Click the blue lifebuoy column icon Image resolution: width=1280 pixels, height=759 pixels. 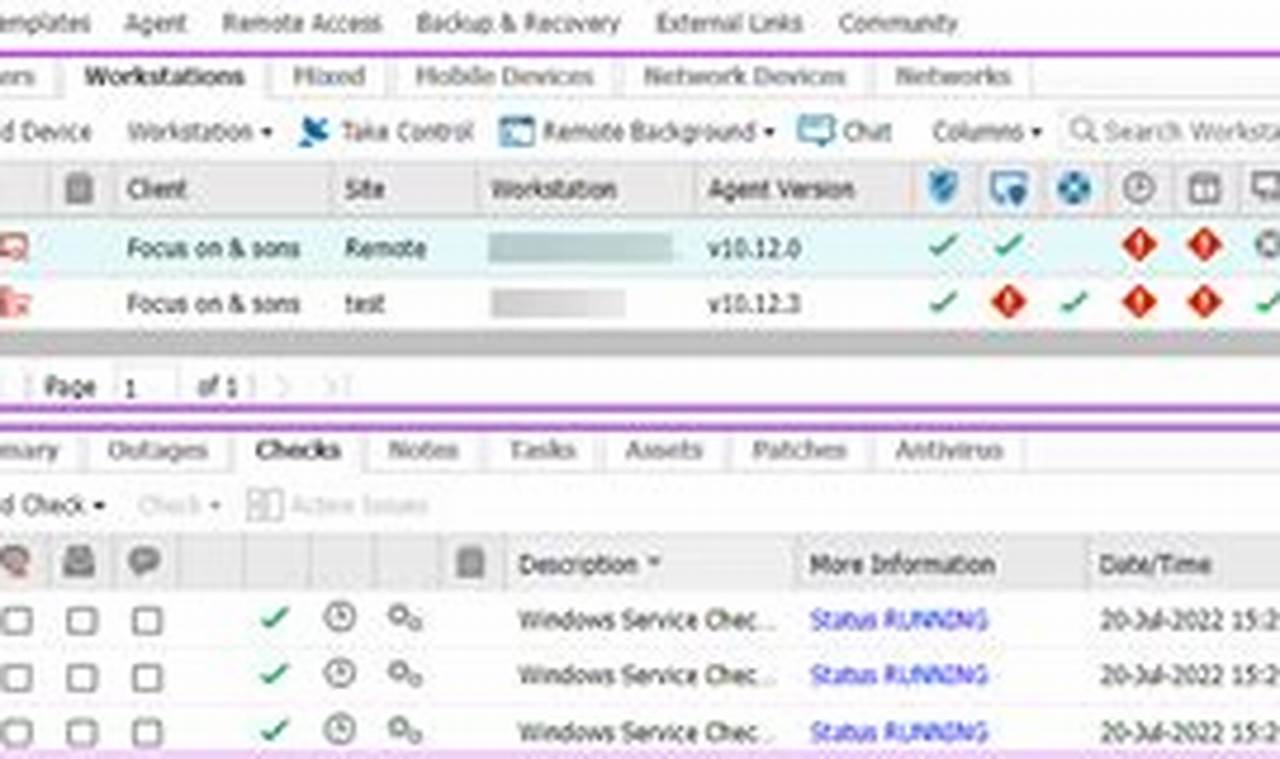(1073, 189)
